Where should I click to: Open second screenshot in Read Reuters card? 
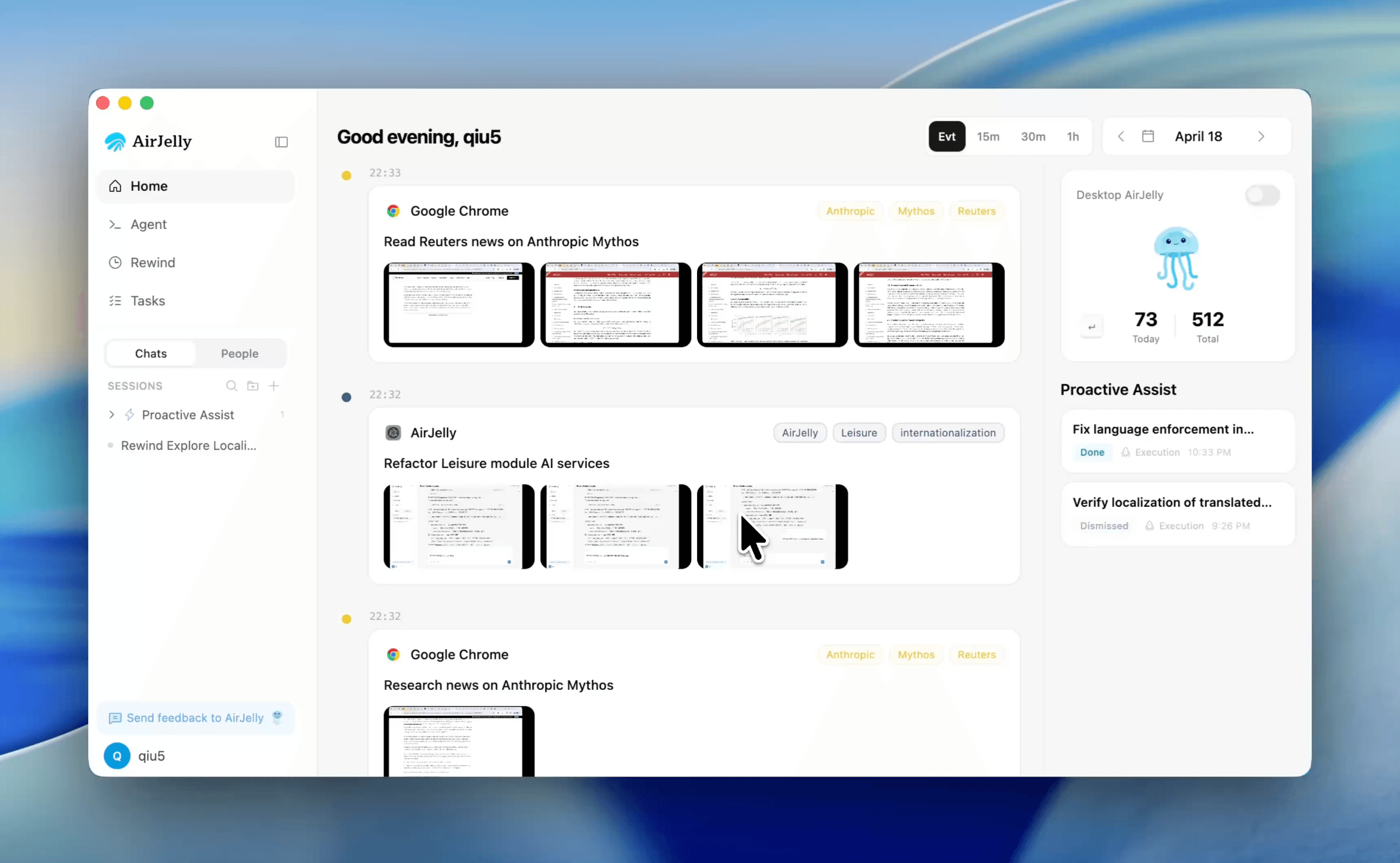pos(615,304)
